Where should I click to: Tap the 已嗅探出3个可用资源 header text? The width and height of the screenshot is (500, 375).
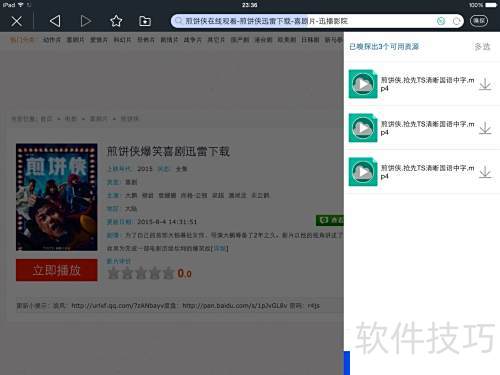click(384, 47)
